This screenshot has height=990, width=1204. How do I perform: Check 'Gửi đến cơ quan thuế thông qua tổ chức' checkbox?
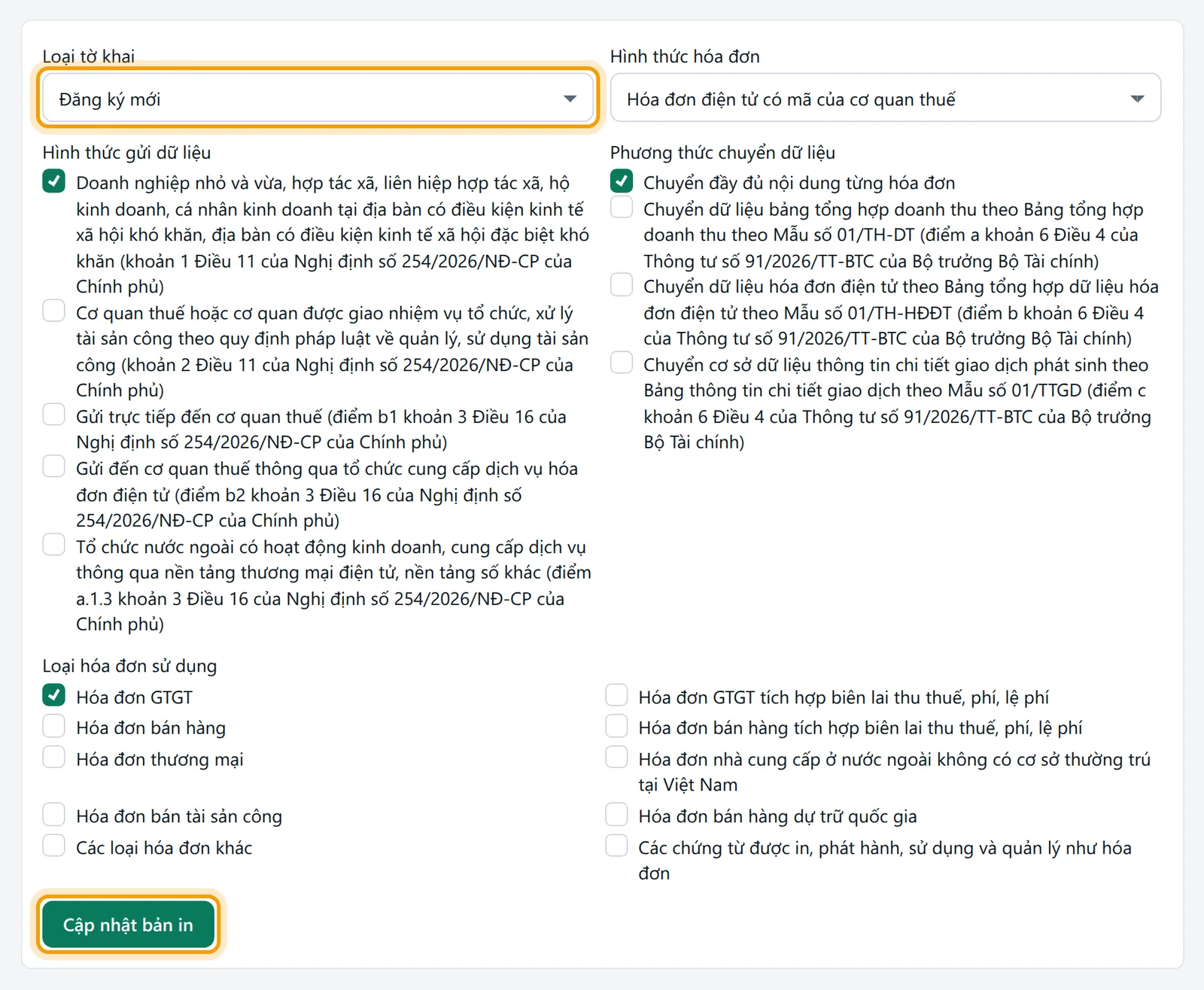click(53, 466)
